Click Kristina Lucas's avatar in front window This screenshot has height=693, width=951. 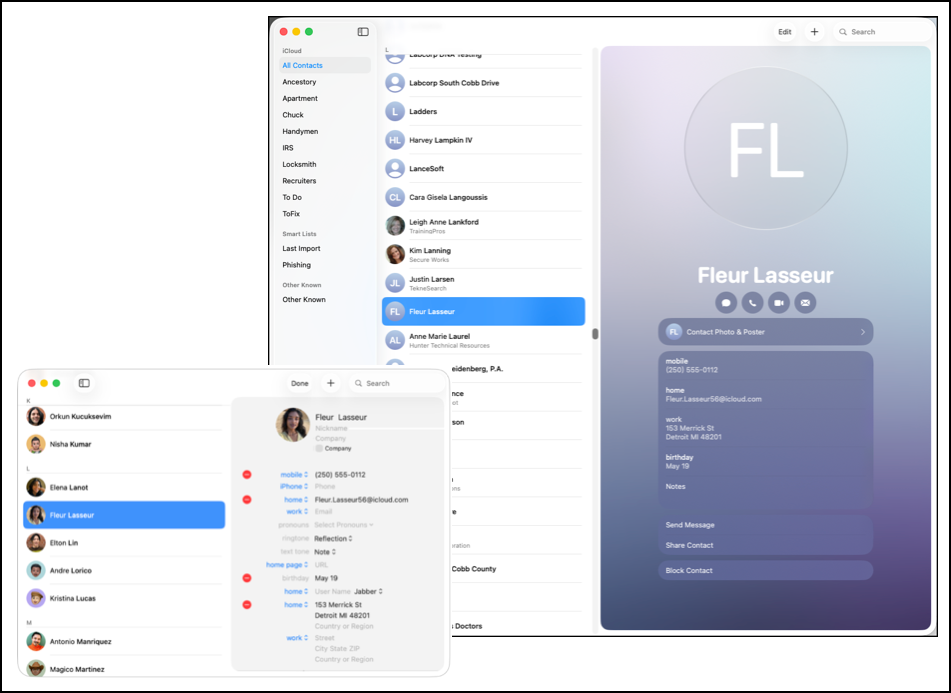(x=36, y=598)
